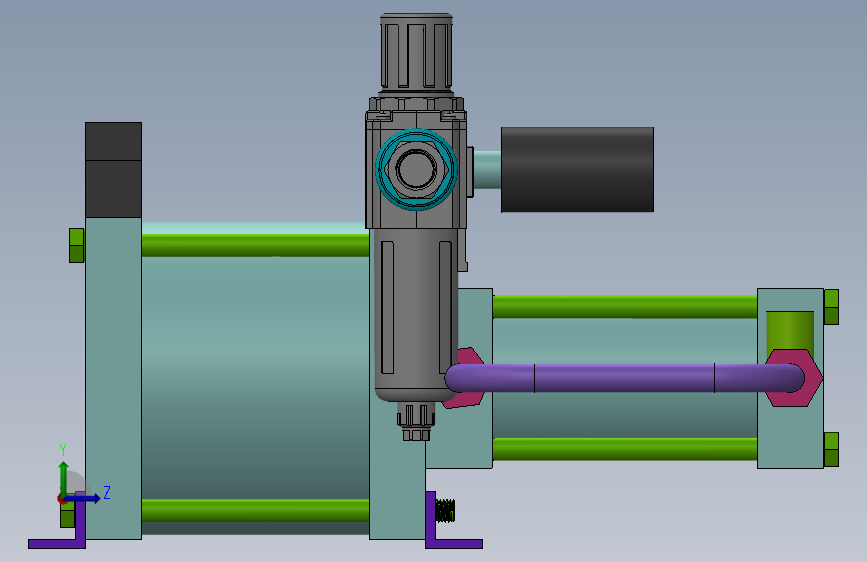Screen dimensions: 867x562
Task: Select the gray regulator adjustment knob
Action: [416, 53]
